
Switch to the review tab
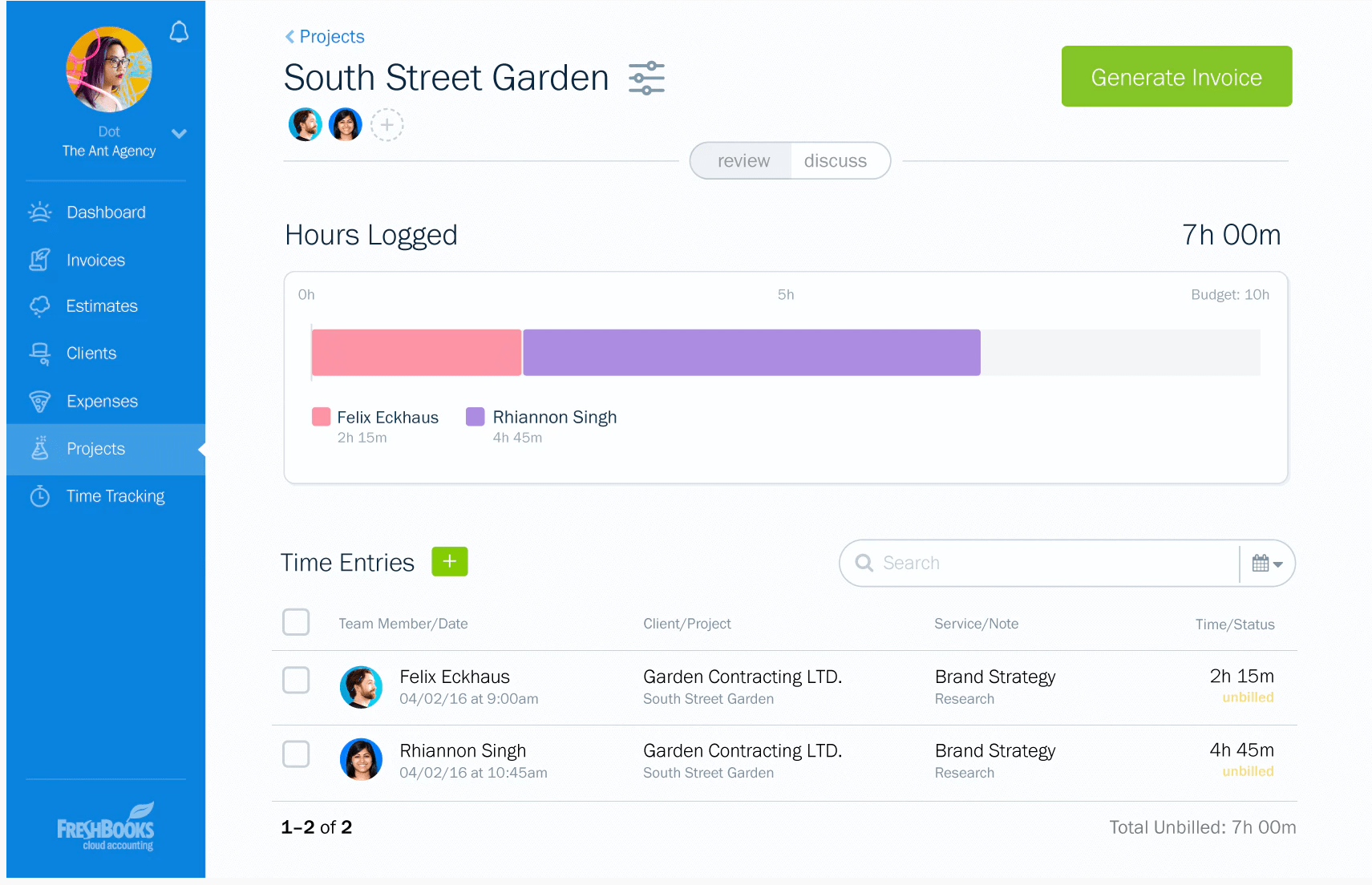pos(743,161)
